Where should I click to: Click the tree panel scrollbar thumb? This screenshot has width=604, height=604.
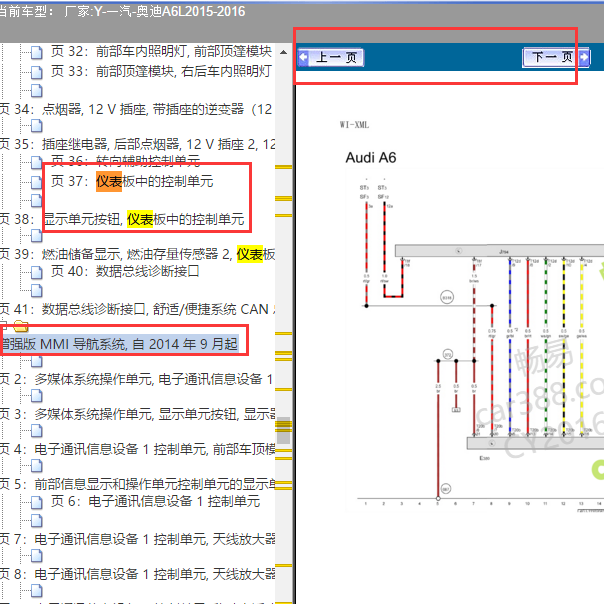pyautogui.click(x=284, y=430)
